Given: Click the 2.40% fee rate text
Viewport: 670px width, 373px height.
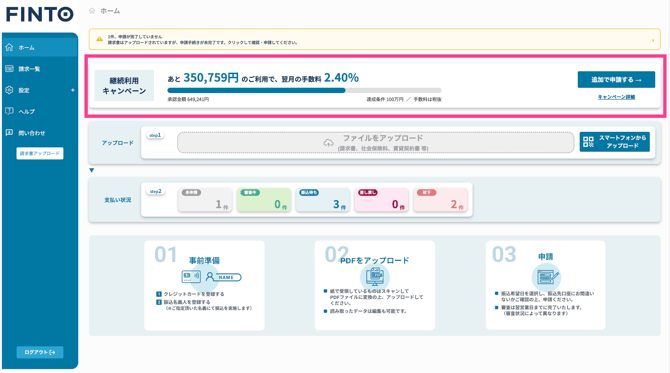Looking at the screenshot, I should pos(341,78).
